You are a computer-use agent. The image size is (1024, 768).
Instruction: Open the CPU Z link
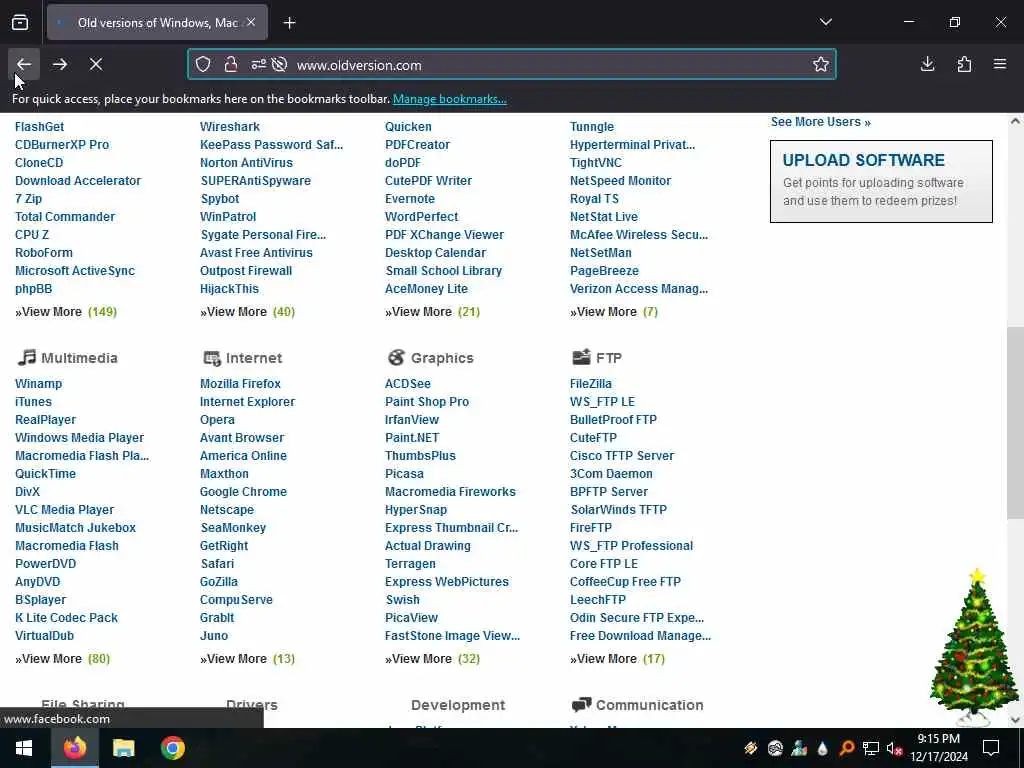pos(32,234)
